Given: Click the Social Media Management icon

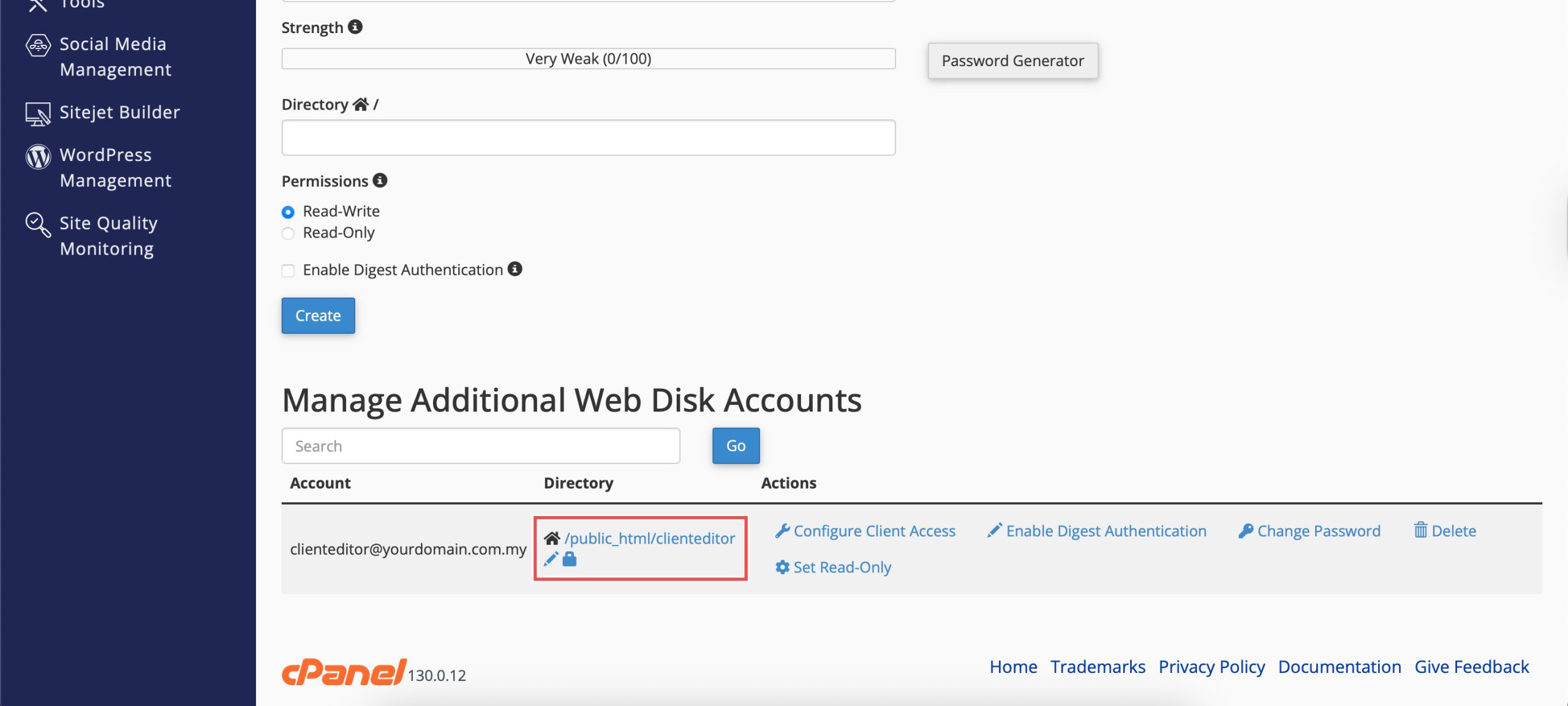Looking at the screenshot, I should (x=38, y=45).
